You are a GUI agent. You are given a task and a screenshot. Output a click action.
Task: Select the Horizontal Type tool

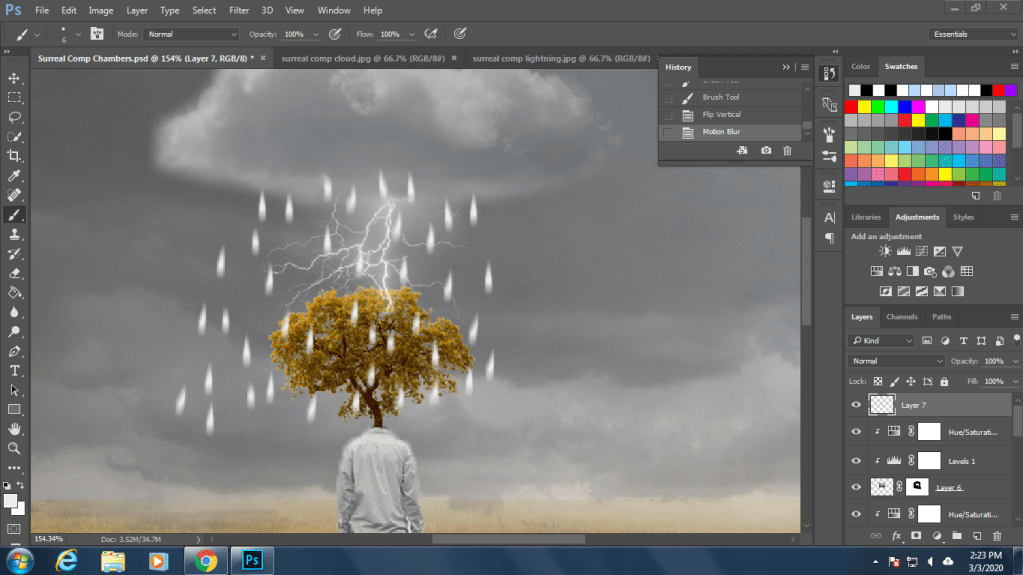(x=15, y=370)
